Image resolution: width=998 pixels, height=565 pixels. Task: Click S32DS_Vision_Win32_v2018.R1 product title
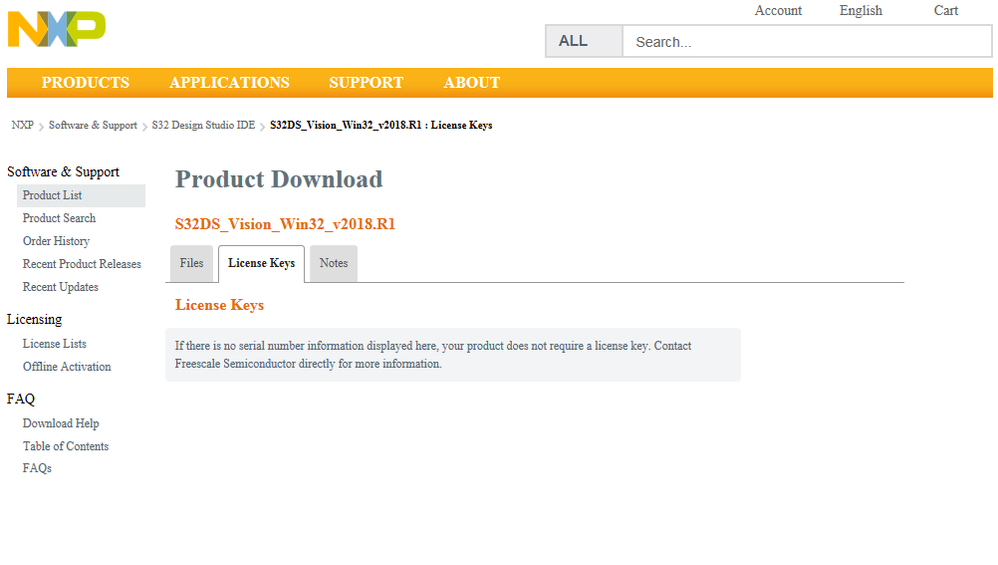285,224
